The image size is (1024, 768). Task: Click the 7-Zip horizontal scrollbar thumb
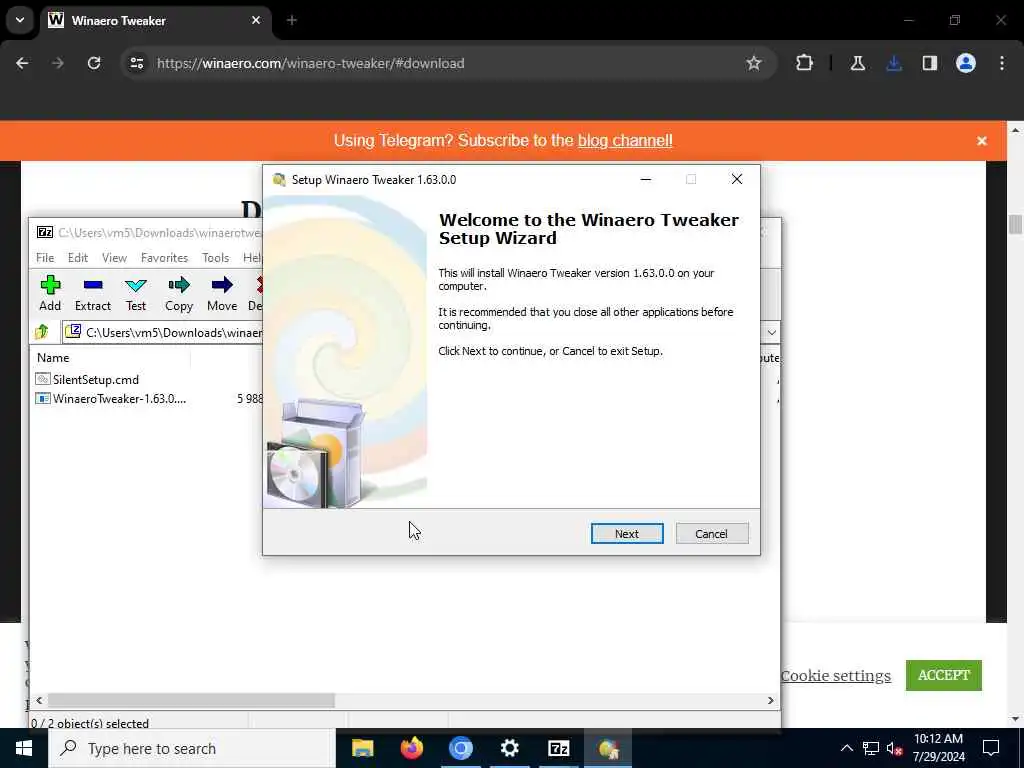[191, 700]
